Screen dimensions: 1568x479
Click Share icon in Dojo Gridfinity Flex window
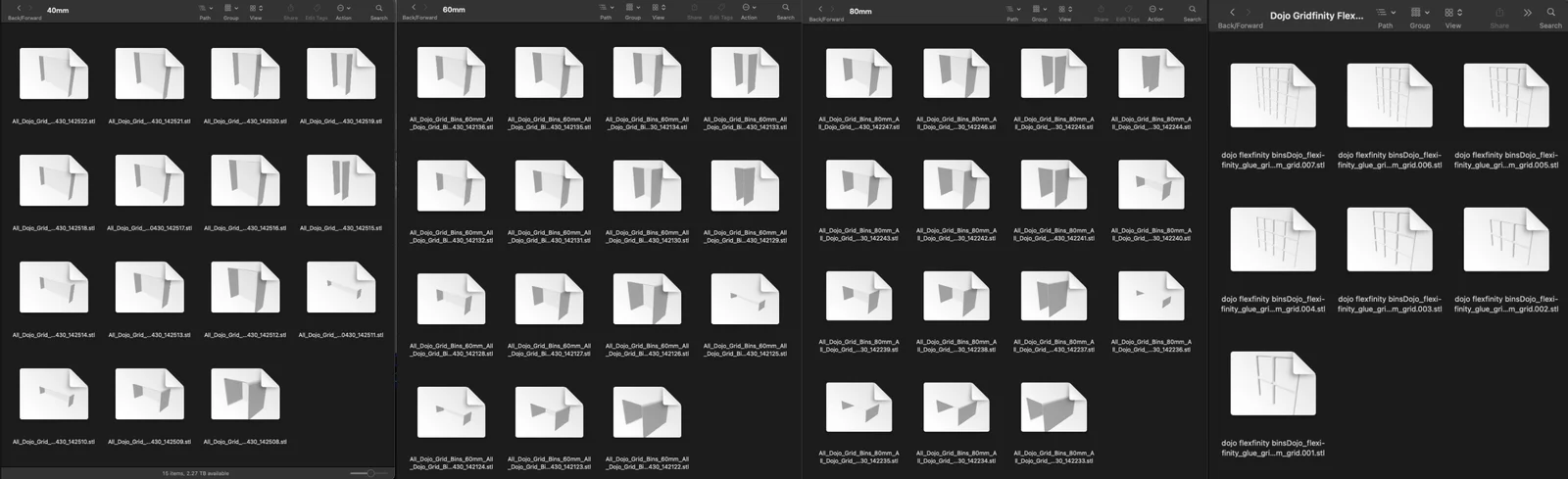click(x=1499, y=14)
